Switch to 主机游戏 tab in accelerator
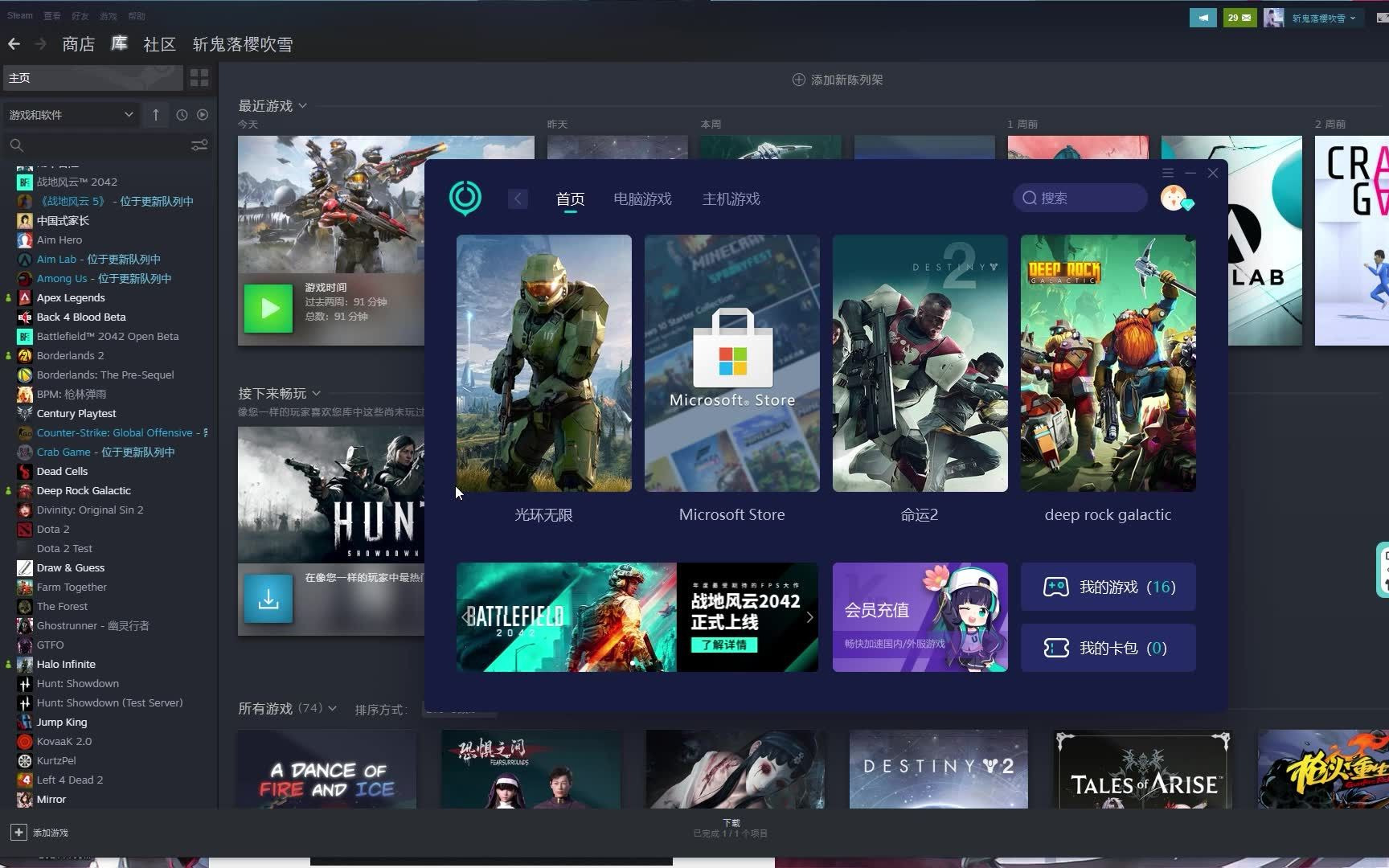The height and width of the screenshot is (868, 1389). (731, 199)
